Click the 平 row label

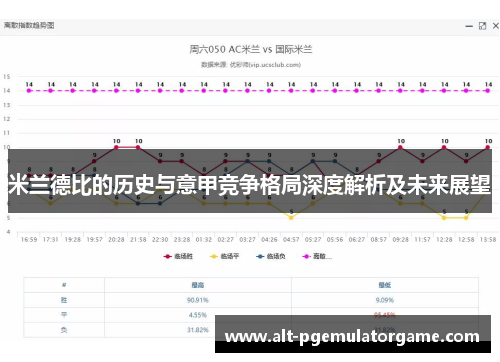pos(64,315)
